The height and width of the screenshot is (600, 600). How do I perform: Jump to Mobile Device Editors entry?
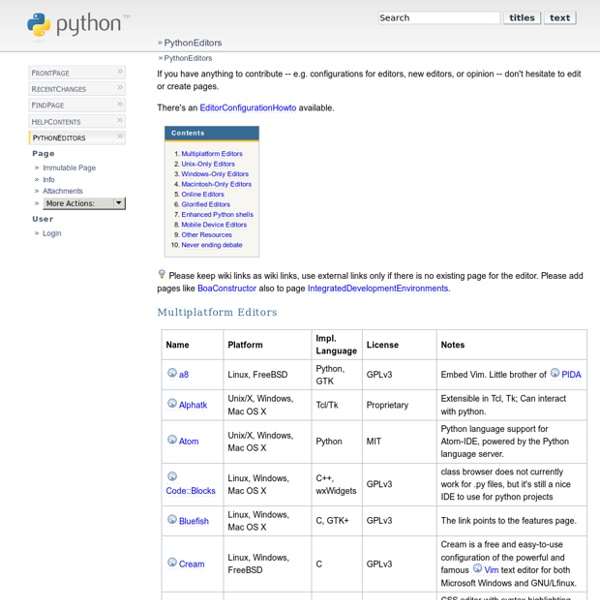point(214,225)
